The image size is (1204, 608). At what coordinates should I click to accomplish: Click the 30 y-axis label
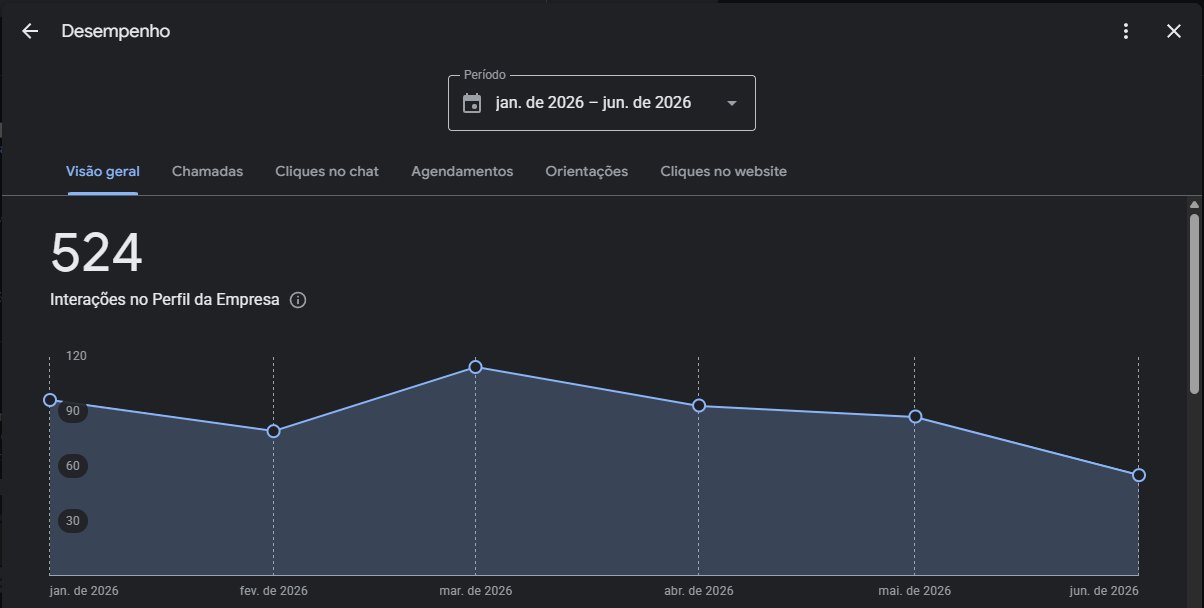click(x=72, y=521)
